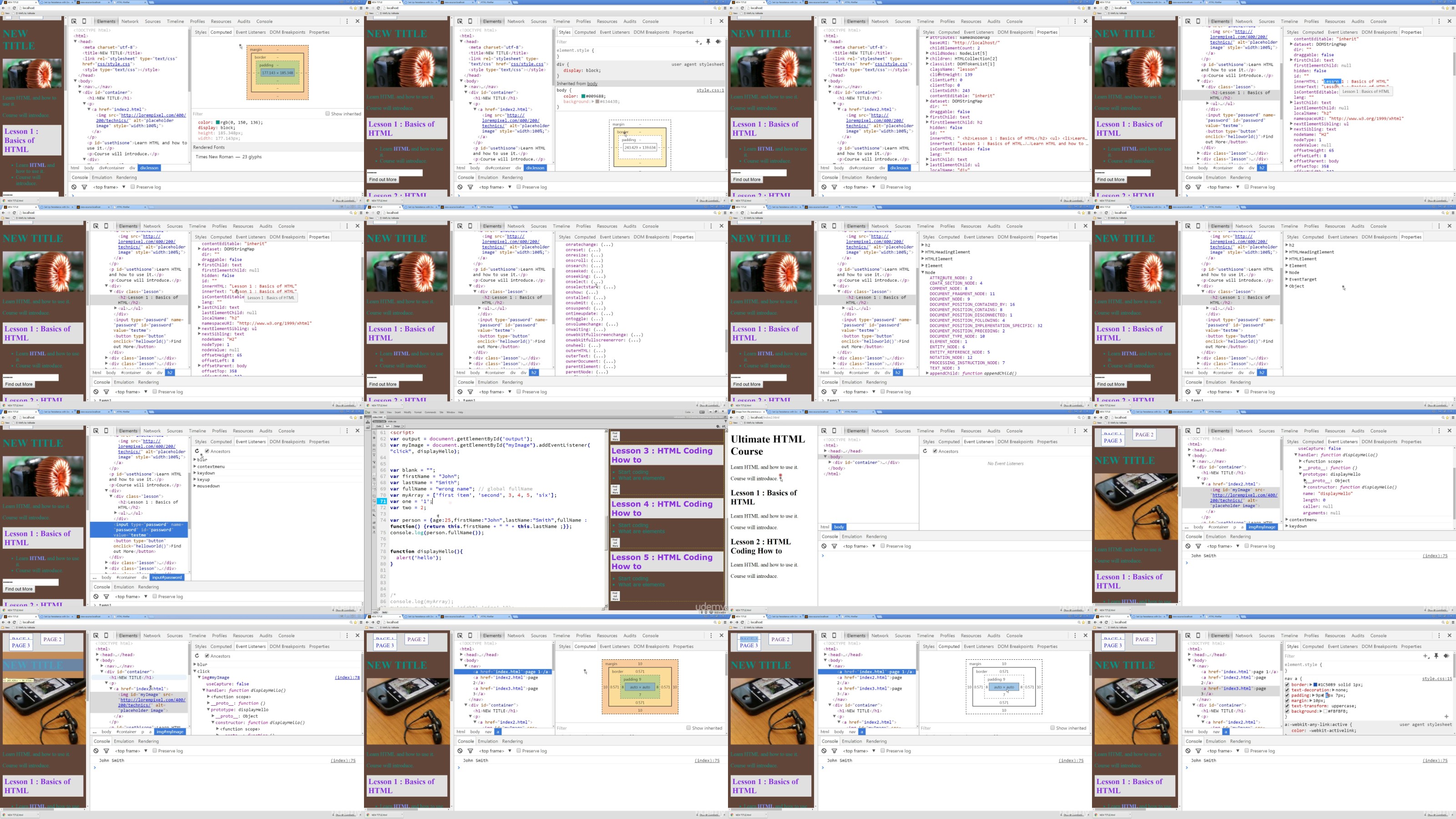Expand classList DOMTokenList property row
This screenshot has width=1456, height=819.
pos(928,64)
